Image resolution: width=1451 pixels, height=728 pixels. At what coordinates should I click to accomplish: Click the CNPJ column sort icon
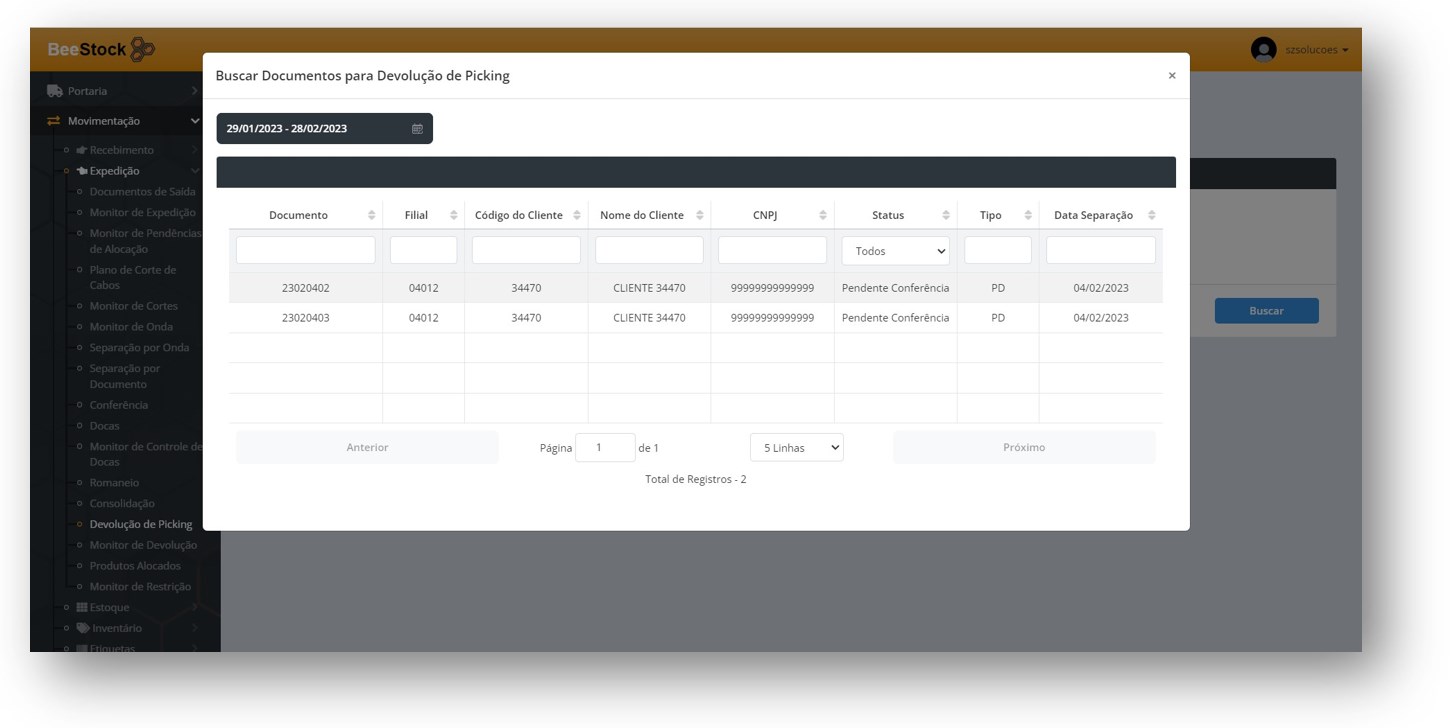[823, 216]
